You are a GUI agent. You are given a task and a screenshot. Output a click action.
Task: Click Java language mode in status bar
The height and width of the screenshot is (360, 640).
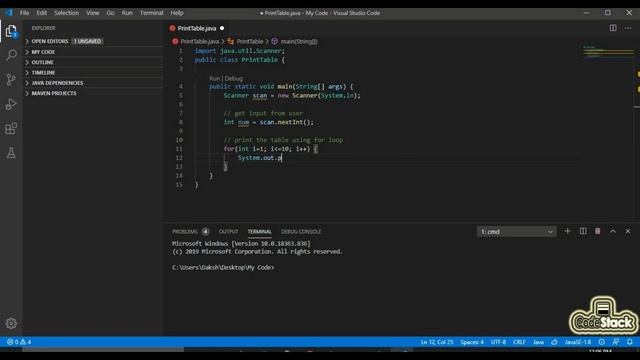538,342
